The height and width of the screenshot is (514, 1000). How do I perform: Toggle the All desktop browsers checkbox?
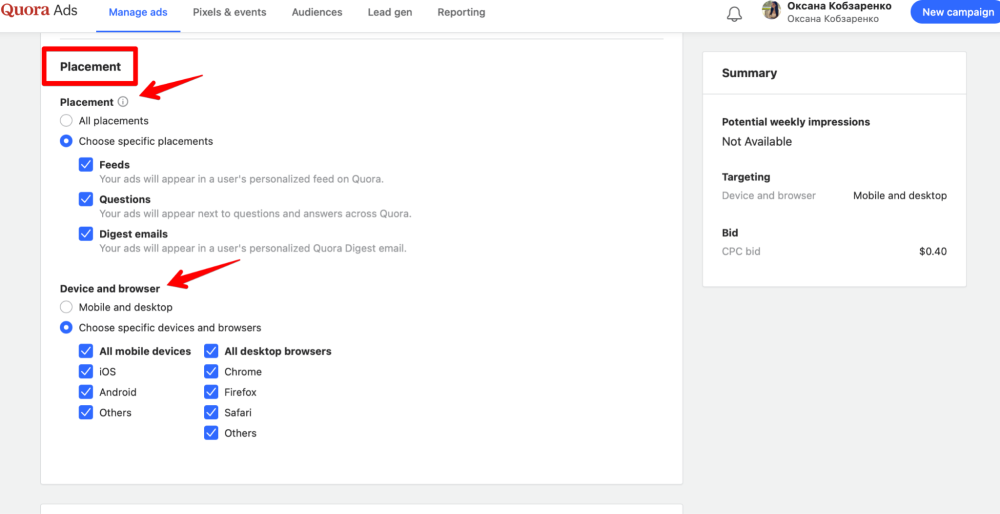coord(211,351)
